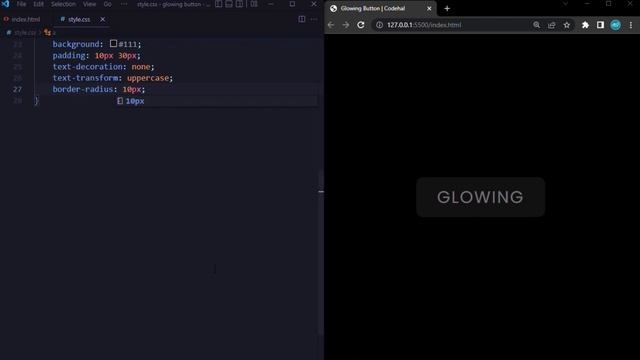This screenshot has height=360, width=640.
Task: Click style.css in the breadcrumb path
Action: [24, 32]
